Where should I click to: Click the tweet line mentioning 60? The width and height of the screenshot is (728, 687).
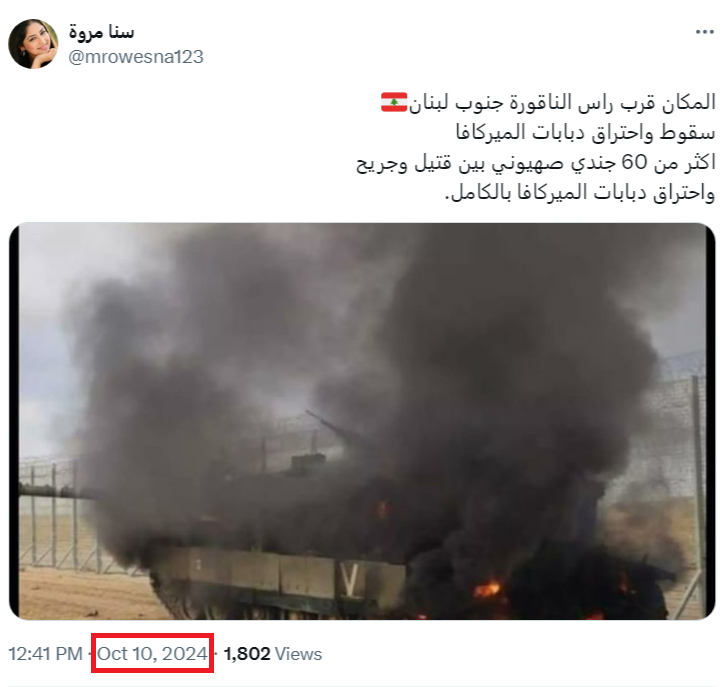click(536, 162)
